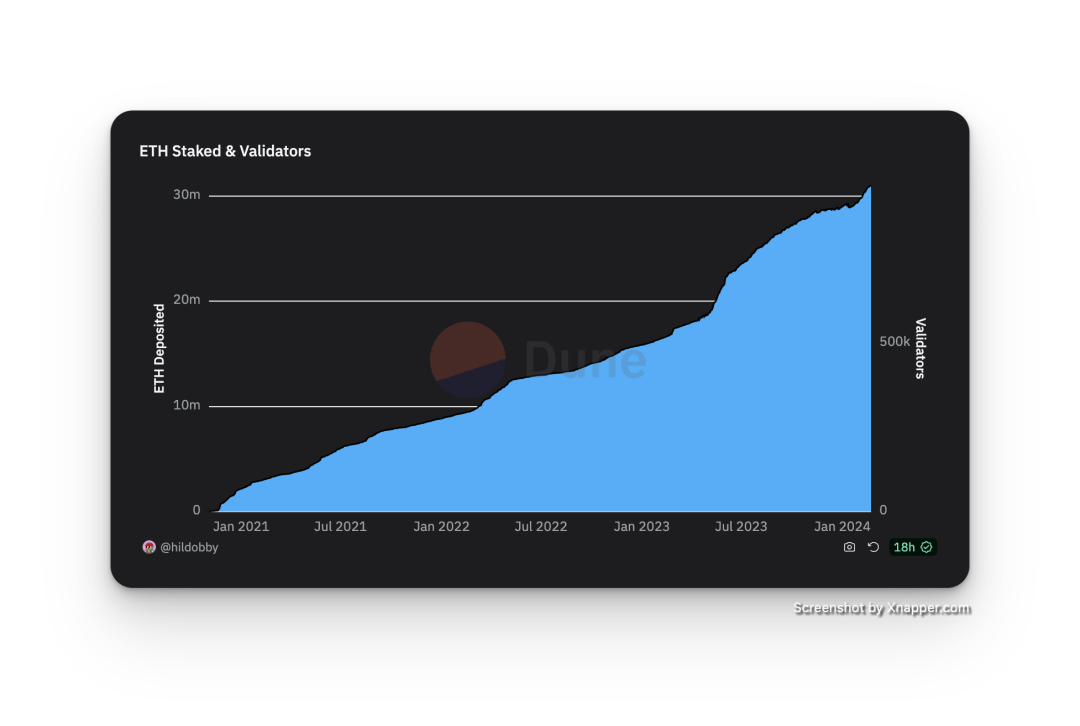
Task: Click the 500k validators axis label
Action: [894, 341]
